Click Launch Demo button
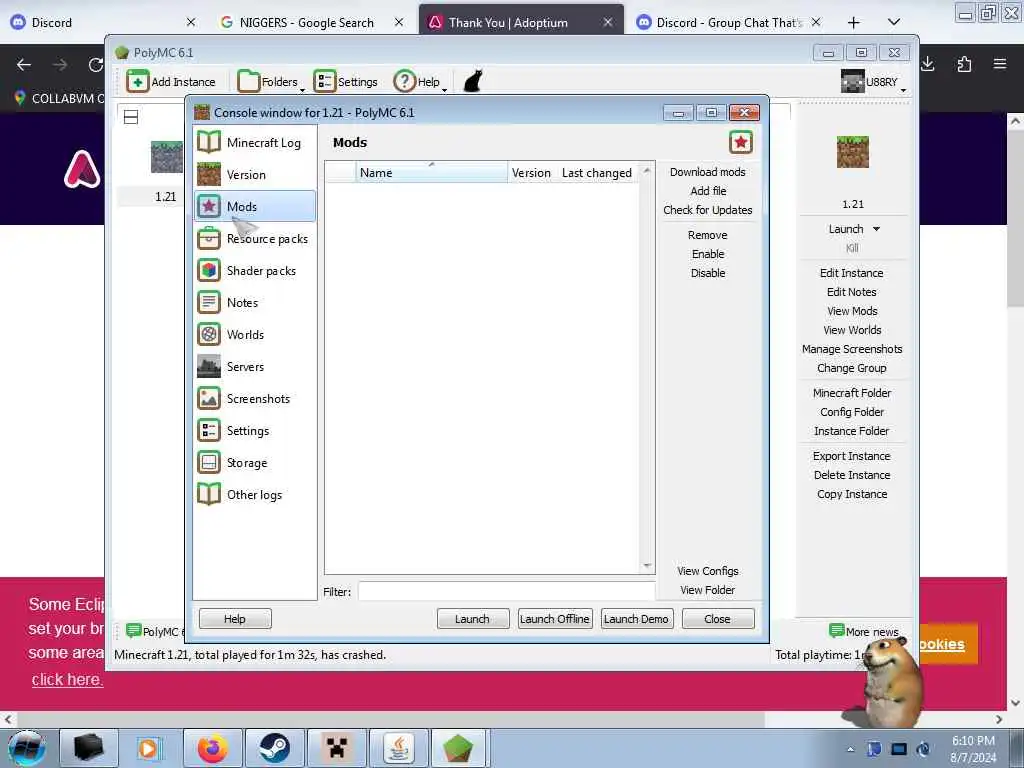 (x=636, y=618)
